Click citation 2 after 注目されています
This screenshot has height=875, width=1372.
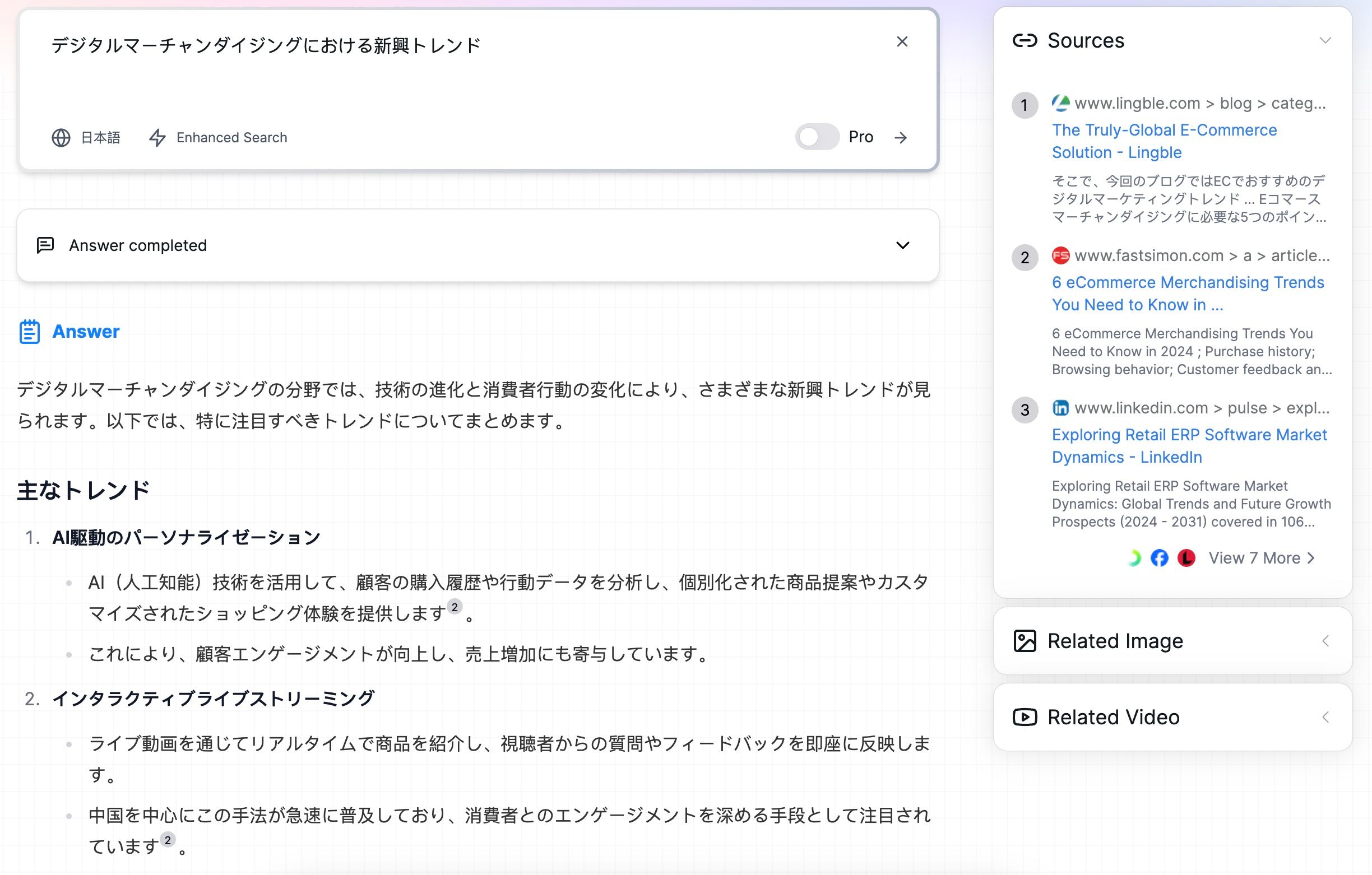pos(168,840)
